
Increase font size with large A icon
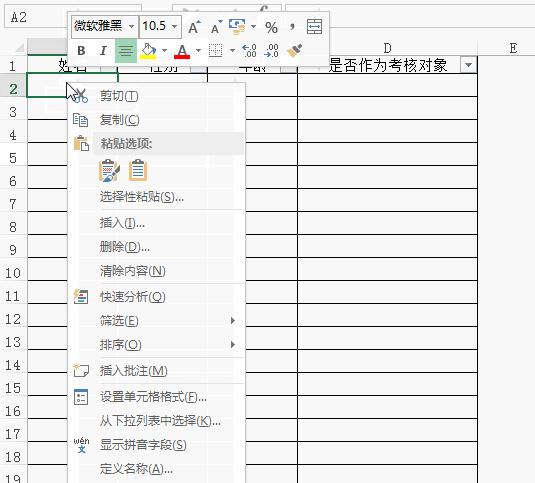pyautogui.click(x=194, y=27)
